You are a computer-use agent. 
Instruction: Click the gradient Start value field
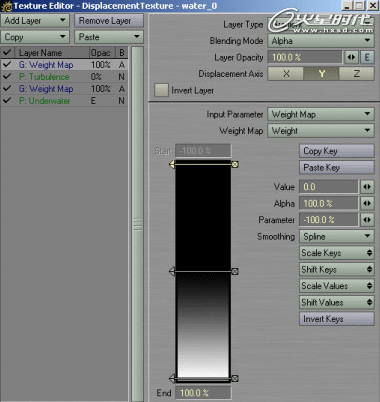pos(203,150)
